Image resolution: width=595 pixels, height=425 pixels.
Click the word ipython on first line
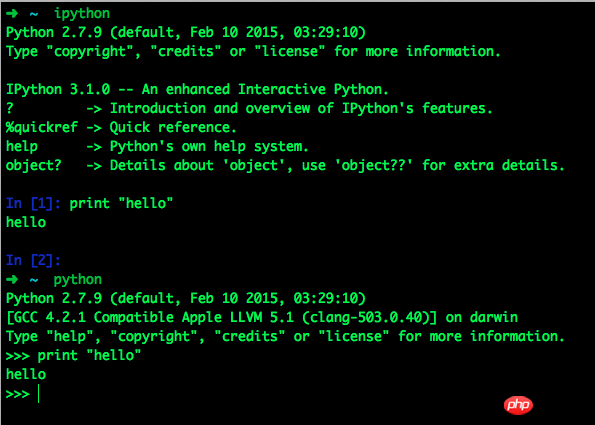click(x=82, y=14)
